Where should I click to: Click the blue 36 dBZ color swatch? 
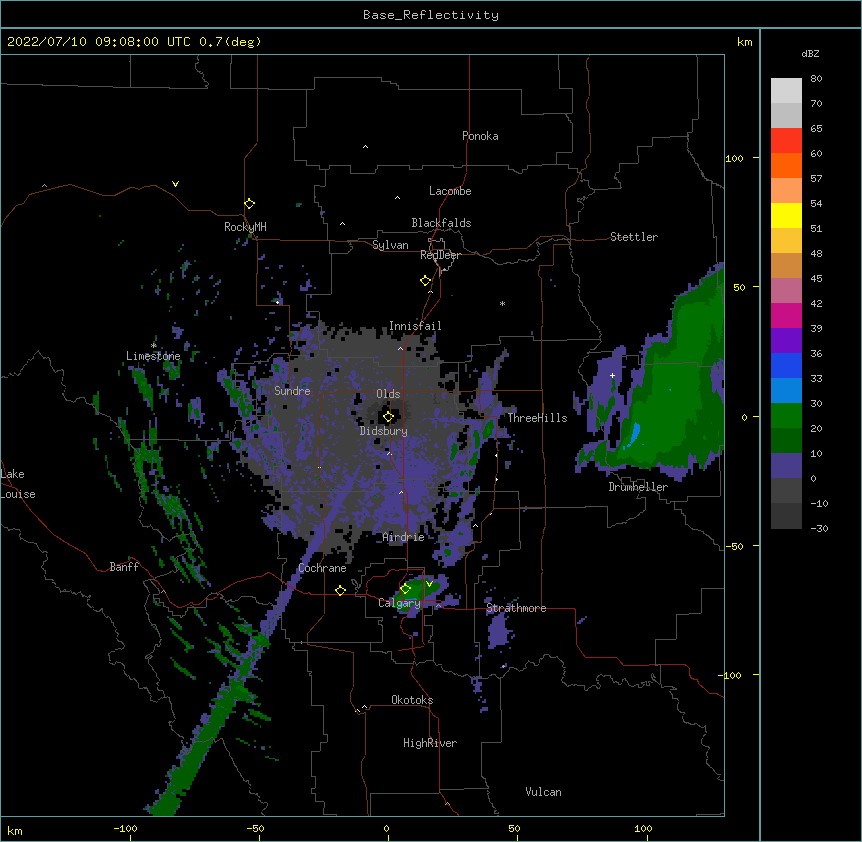[x=786, y=365]
